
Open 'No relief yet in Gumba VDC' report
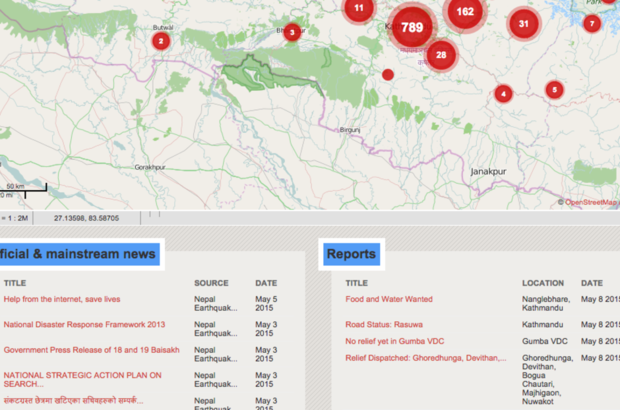[396, 341]
